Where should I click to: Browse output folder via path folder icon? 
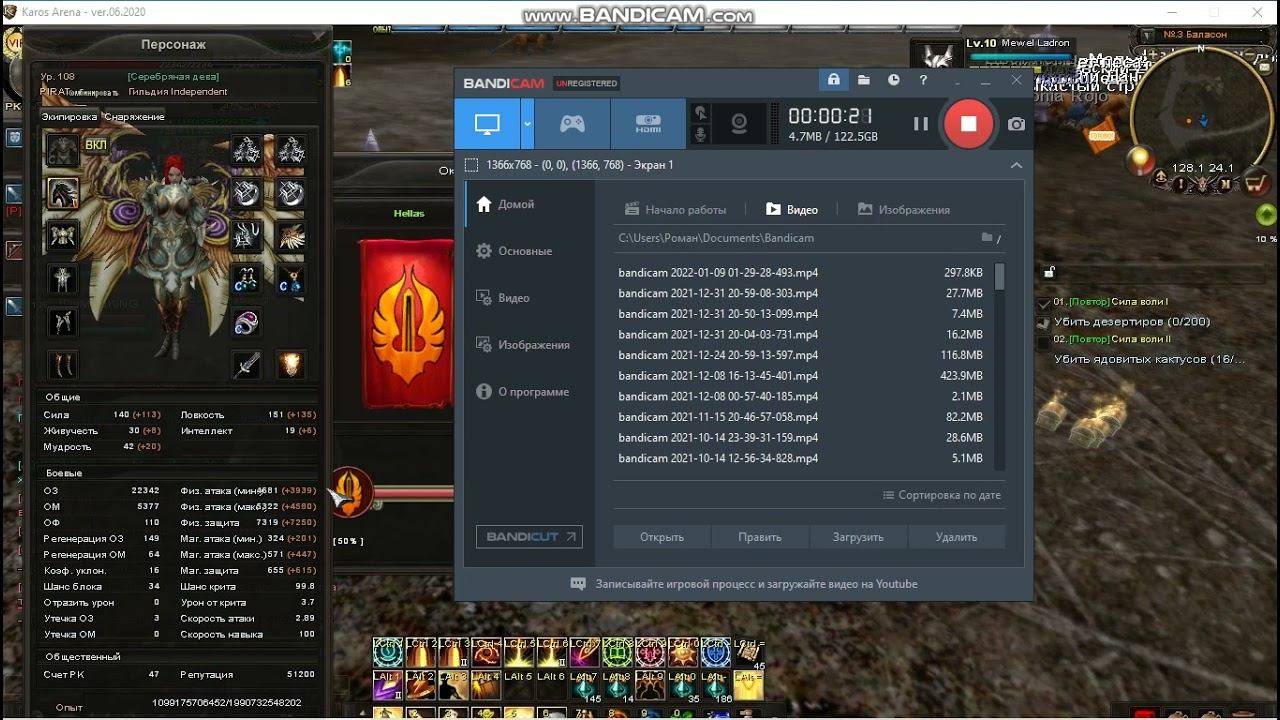987,238
